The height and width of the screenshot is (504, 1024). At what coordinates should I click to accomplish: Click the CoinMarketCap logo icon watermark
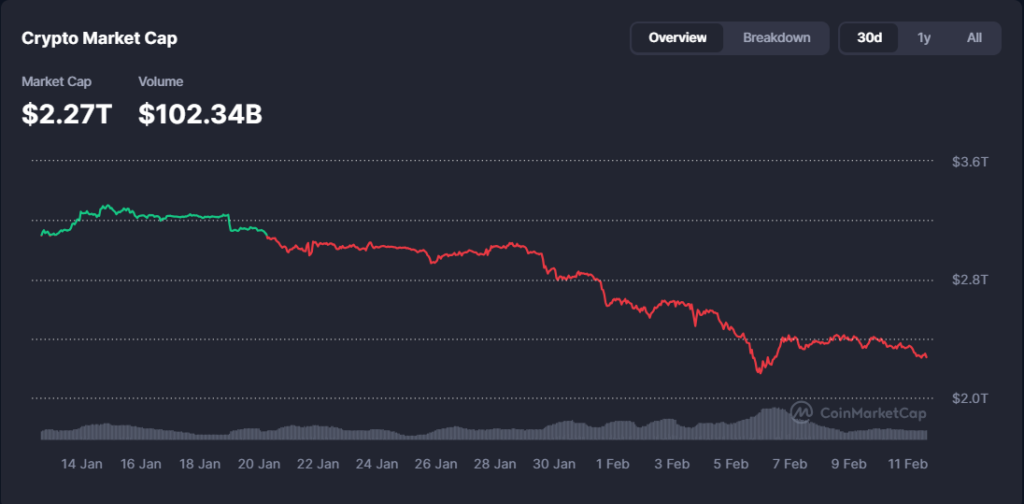tap(801, 412)
